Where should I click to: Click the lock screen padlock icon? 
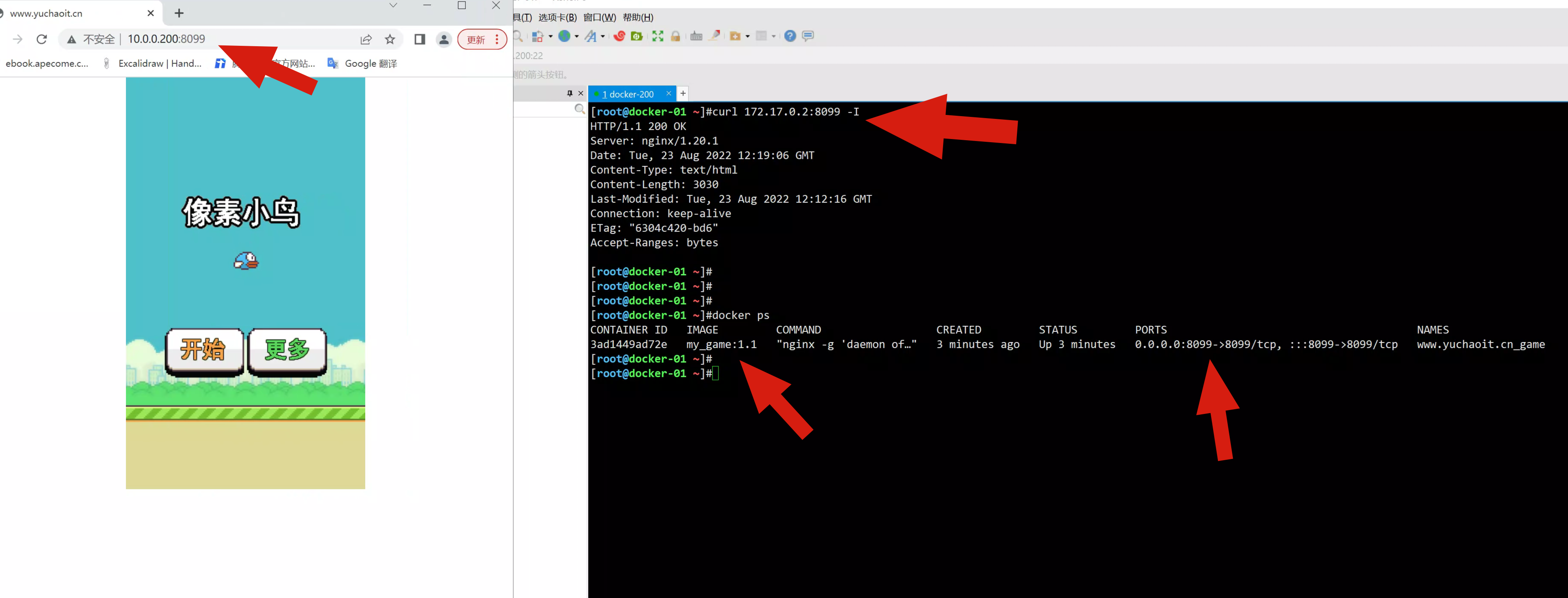[675, 36]
